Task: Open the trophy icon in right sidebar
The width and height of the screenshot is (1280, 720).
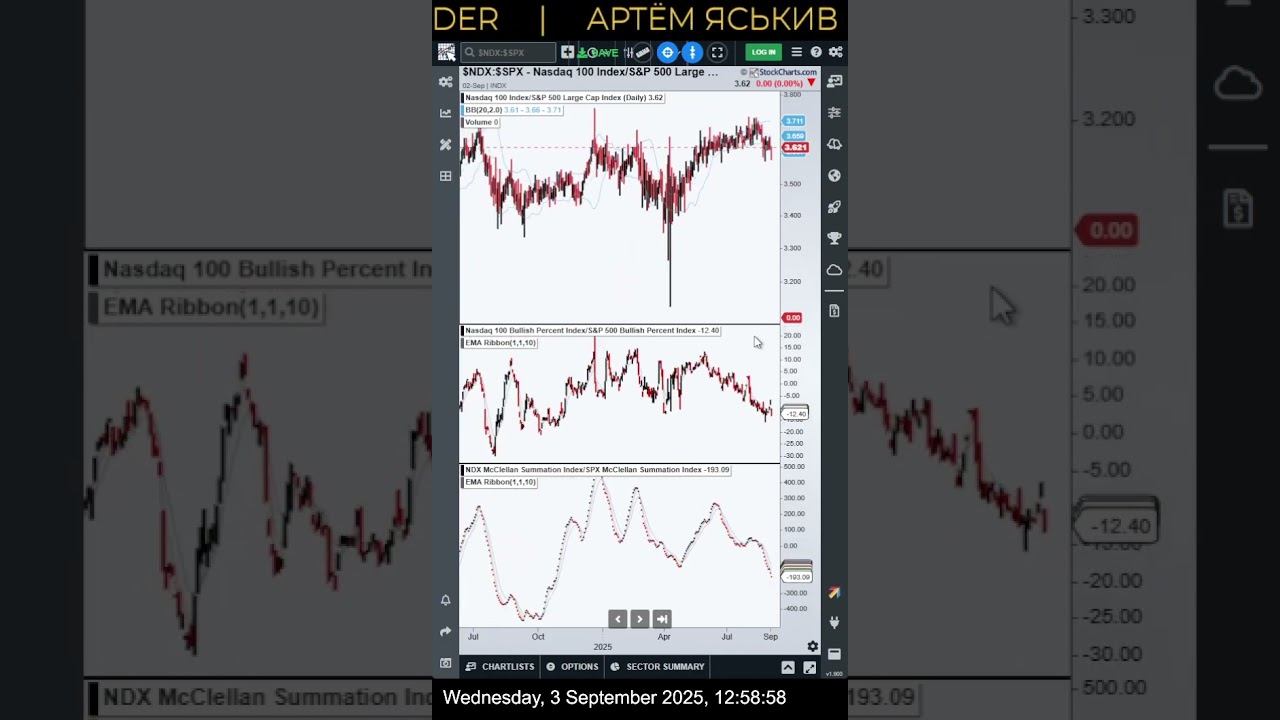Action: coord(834,238)
